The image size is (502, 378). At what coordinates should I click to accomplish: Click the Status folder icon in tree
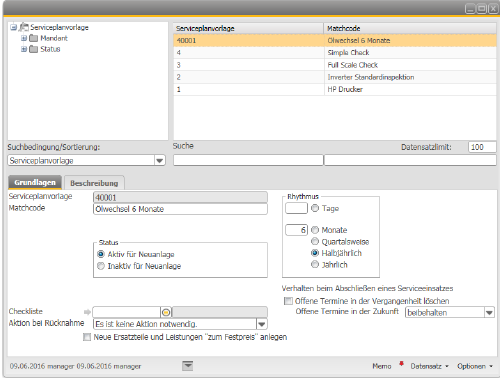click(33, 49)
